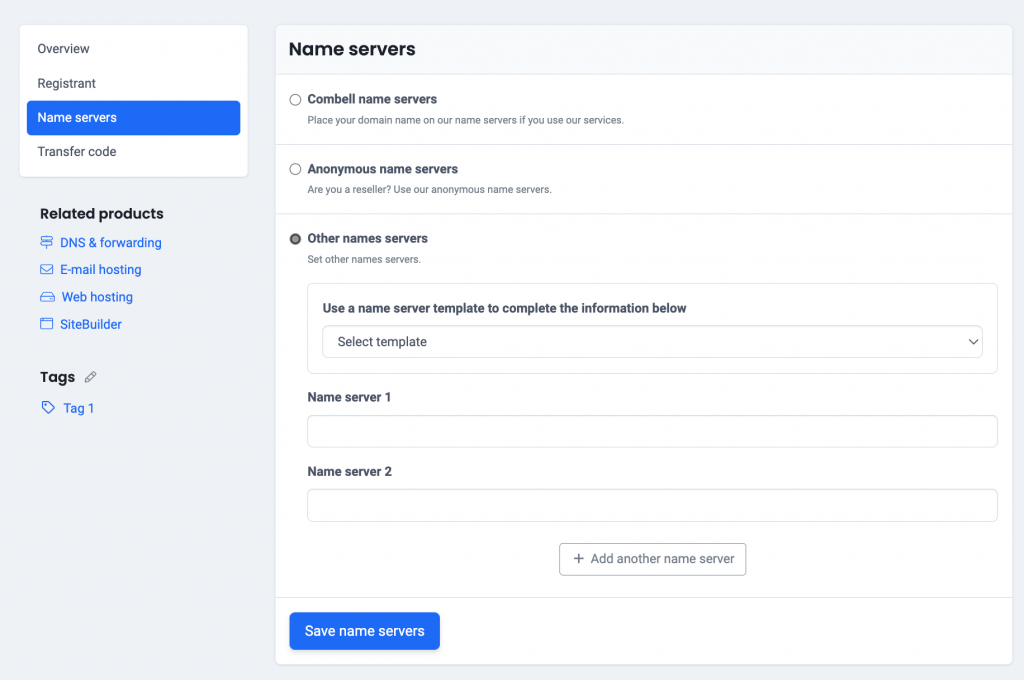
Task: Click the Save name servers button
Action: click(x=364, y=631)
